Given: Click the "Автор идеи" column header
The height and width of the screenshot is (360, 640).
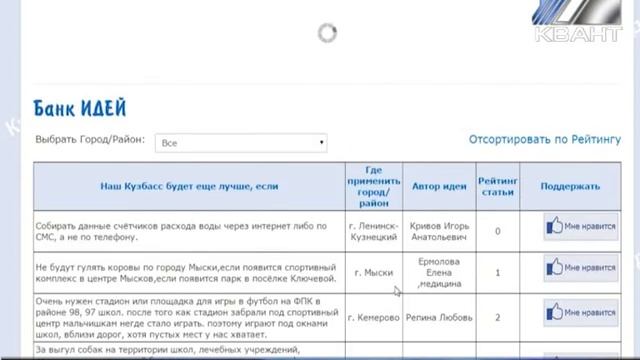Looking at the screenshot, I should tap(439, 187).
